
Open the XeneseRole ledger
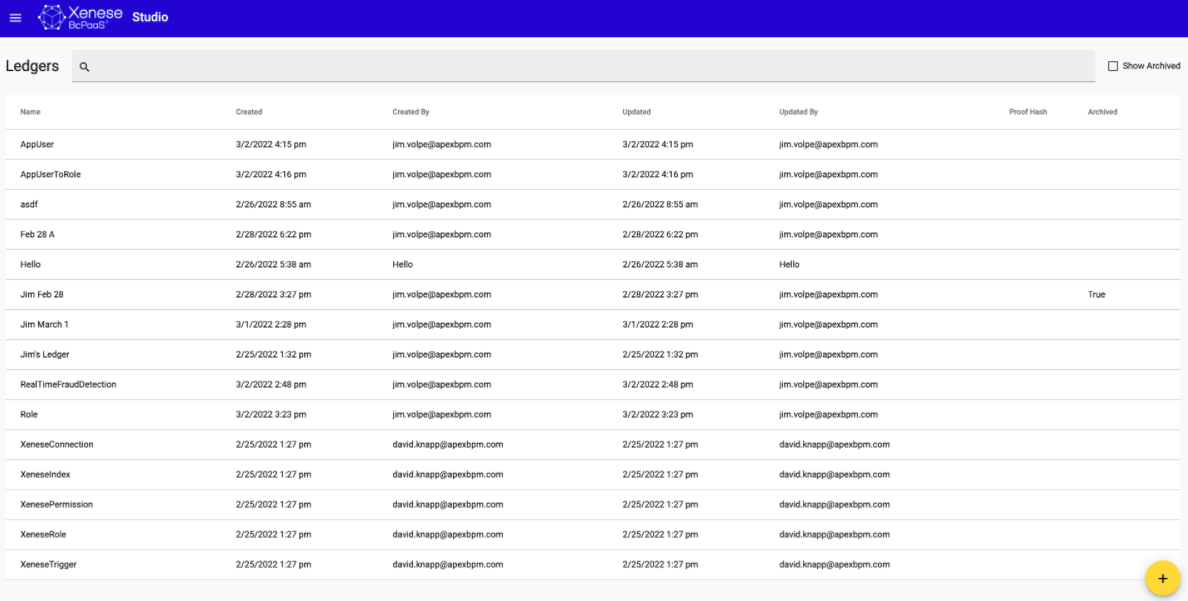pos(43,534)
